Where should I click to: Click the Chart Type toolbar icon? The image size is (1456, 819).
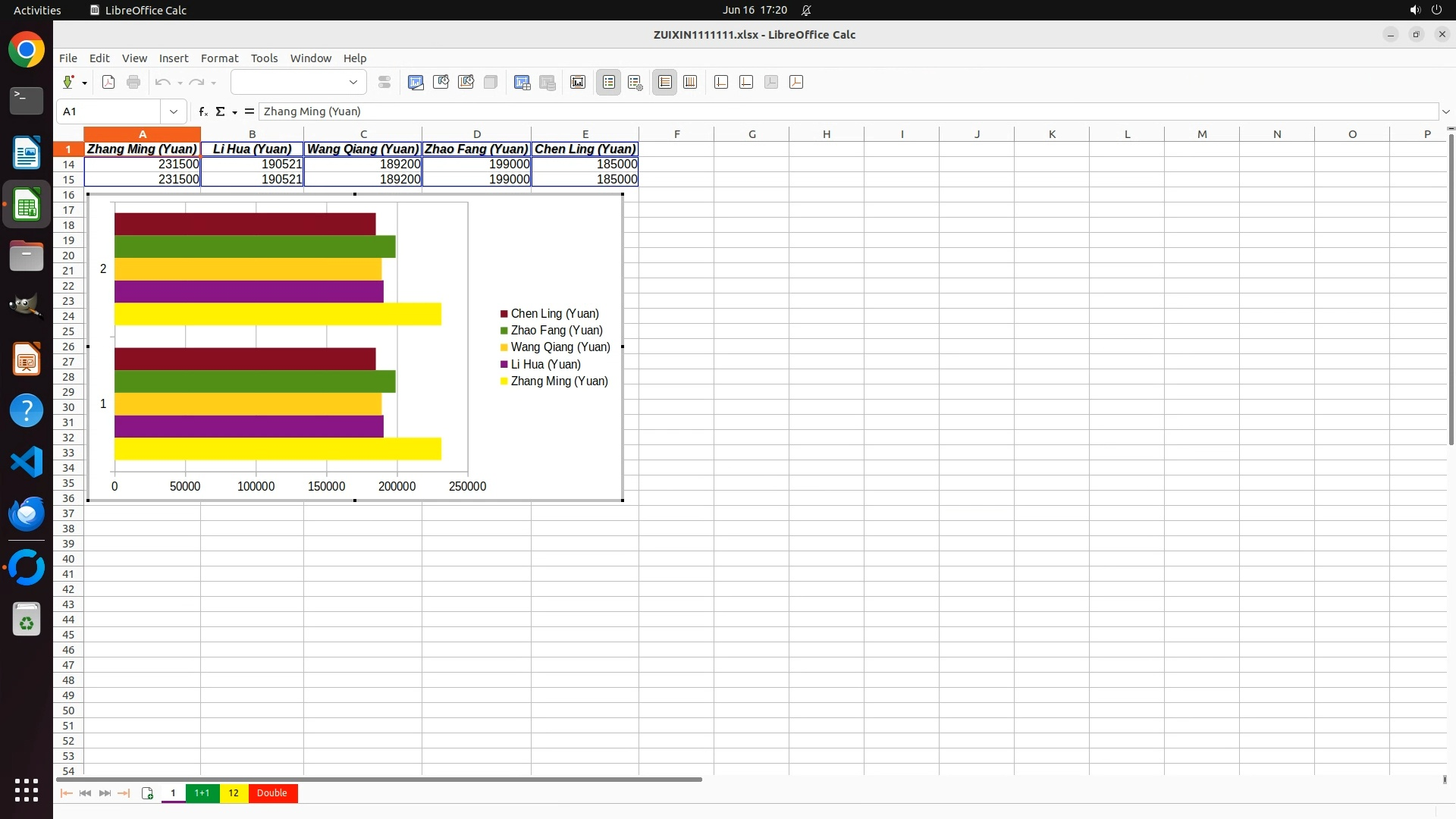(x=416, y=82)
